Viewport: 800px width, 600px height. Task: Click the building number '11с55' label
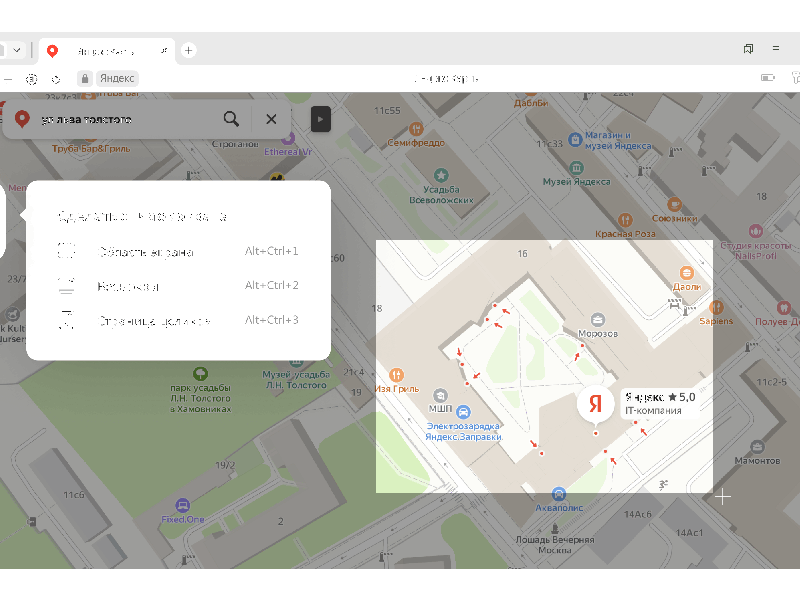[387, 111]
